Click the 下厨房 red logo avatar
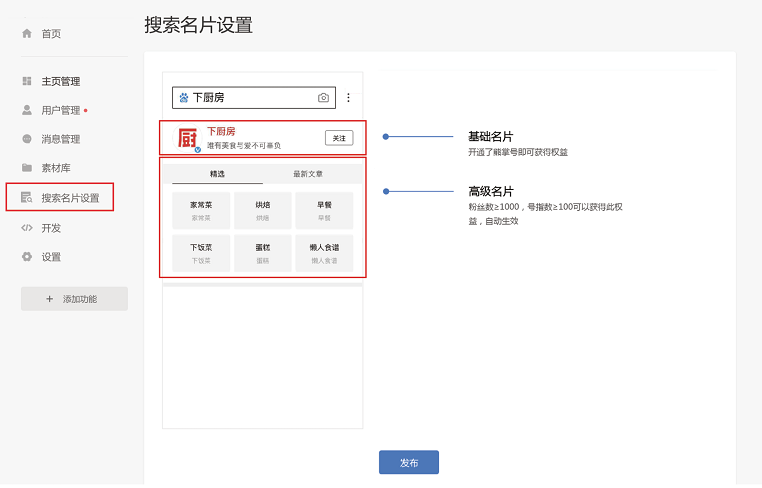 (x=188, y=138)
